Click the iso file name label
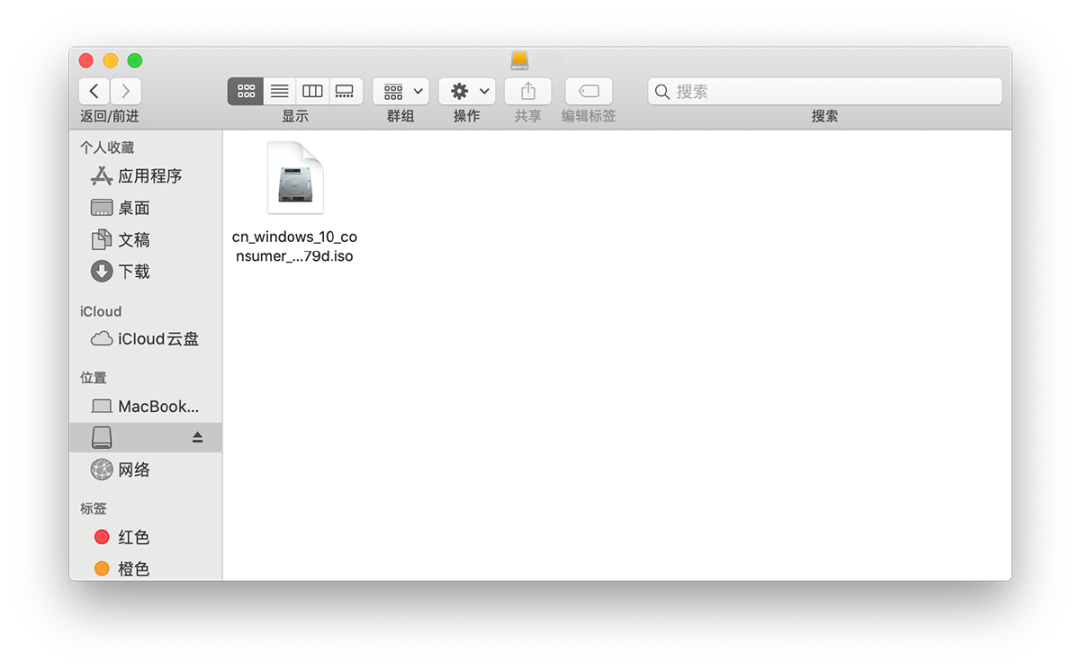The height and width of the screenshot is (671, 1080). (295, 246)
